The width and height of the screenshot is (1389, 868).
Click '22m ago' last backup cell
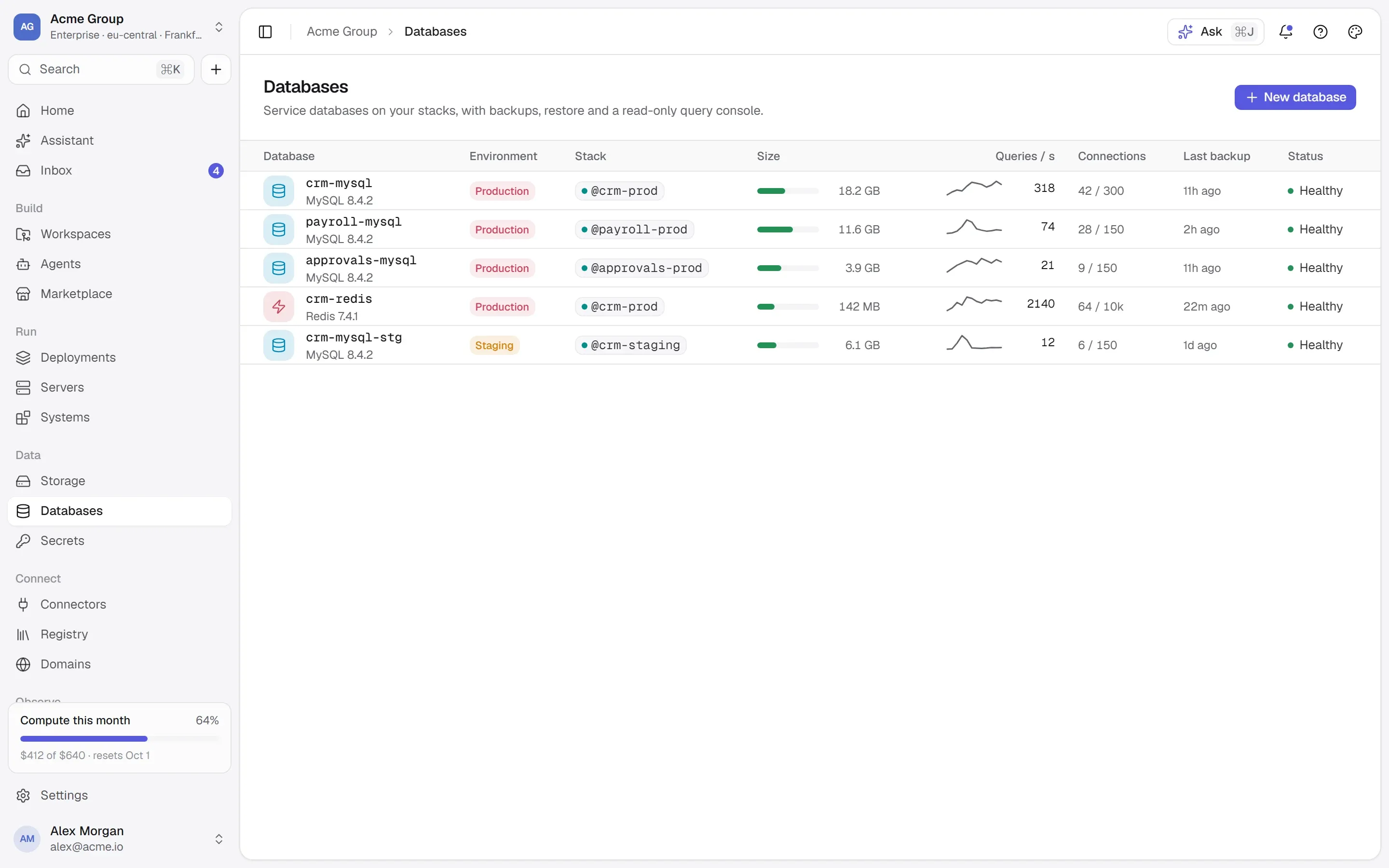point(1207,307)
